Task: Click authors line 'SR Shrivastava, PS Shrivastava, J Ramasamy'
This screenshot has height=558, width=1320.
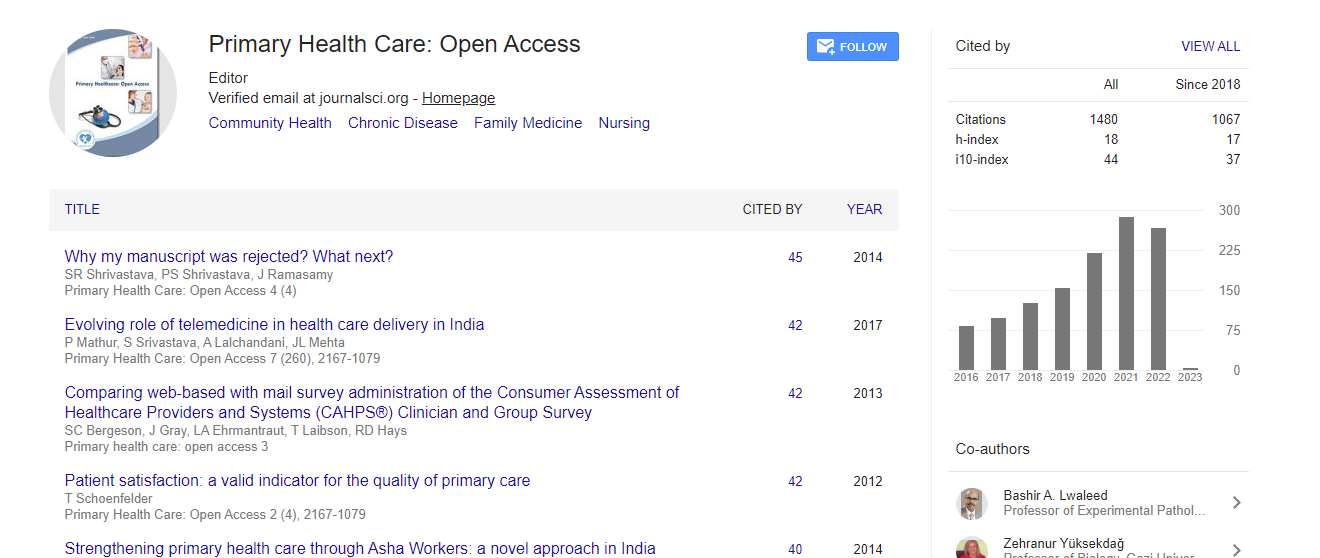Action: 199,274
